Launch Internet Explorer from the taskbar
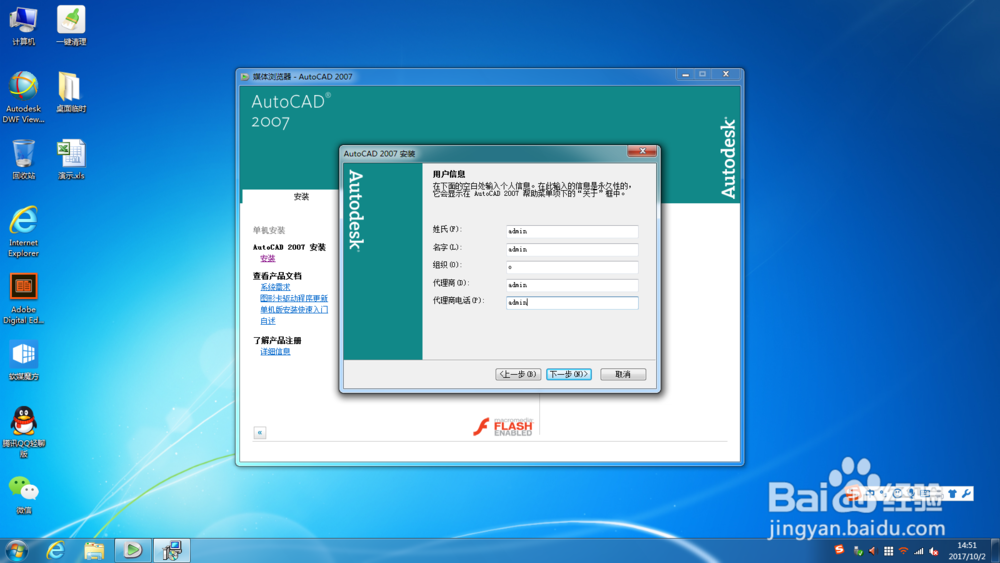 [55, 550]
